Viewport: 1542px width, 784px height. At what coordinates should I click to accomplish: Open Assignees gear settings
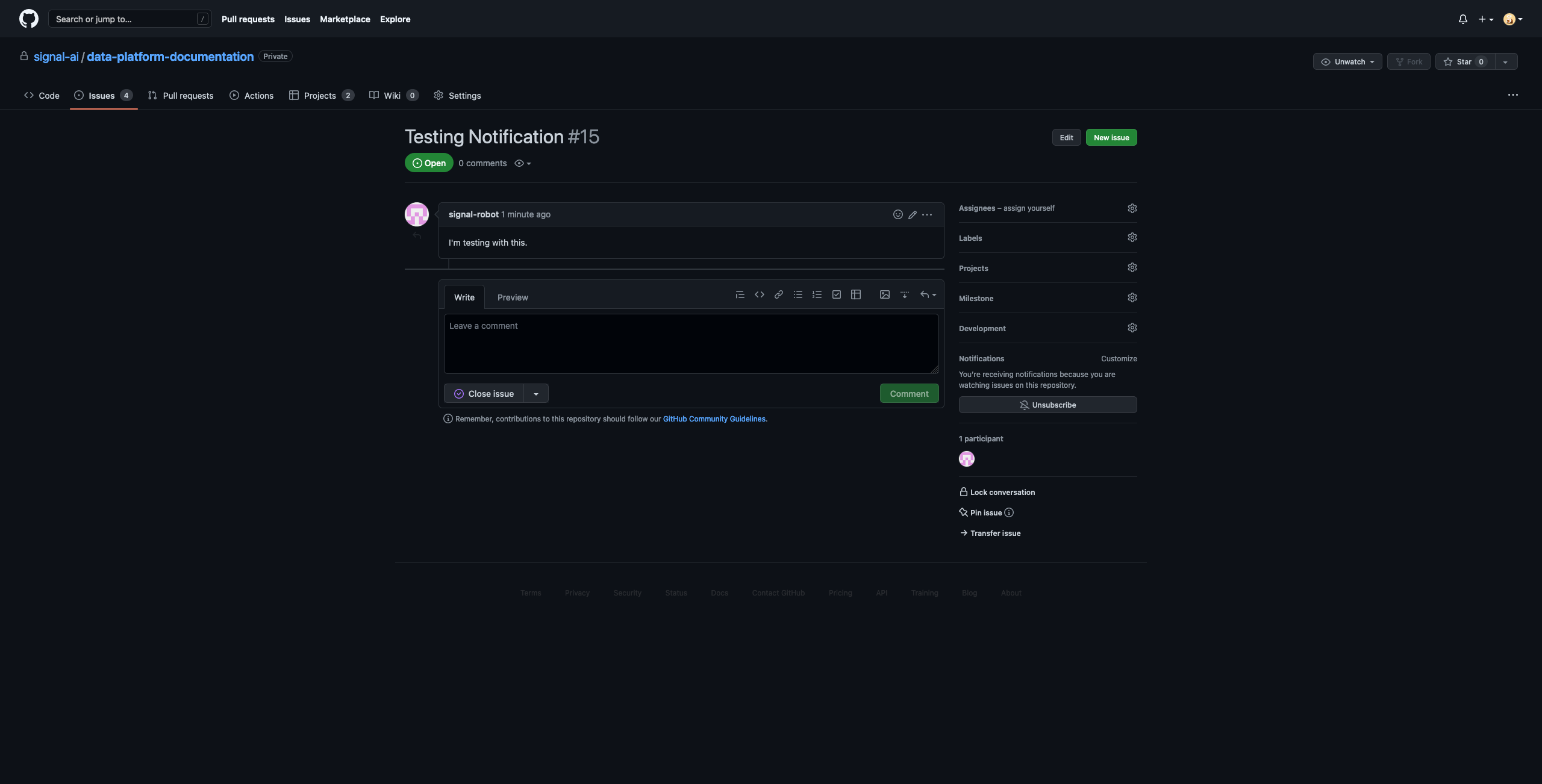1132,208
